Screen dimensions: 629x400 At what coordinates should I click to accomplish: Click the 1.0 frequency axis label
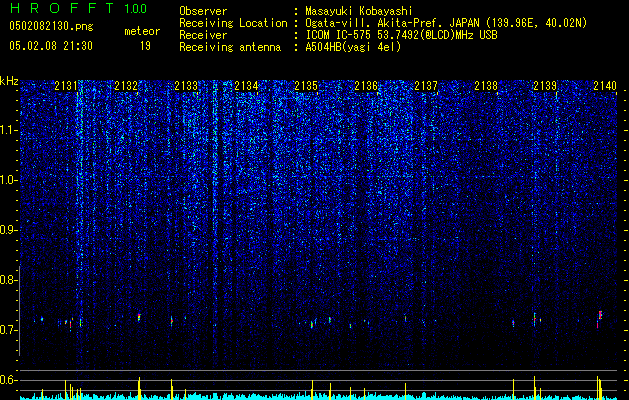(9, 180)
